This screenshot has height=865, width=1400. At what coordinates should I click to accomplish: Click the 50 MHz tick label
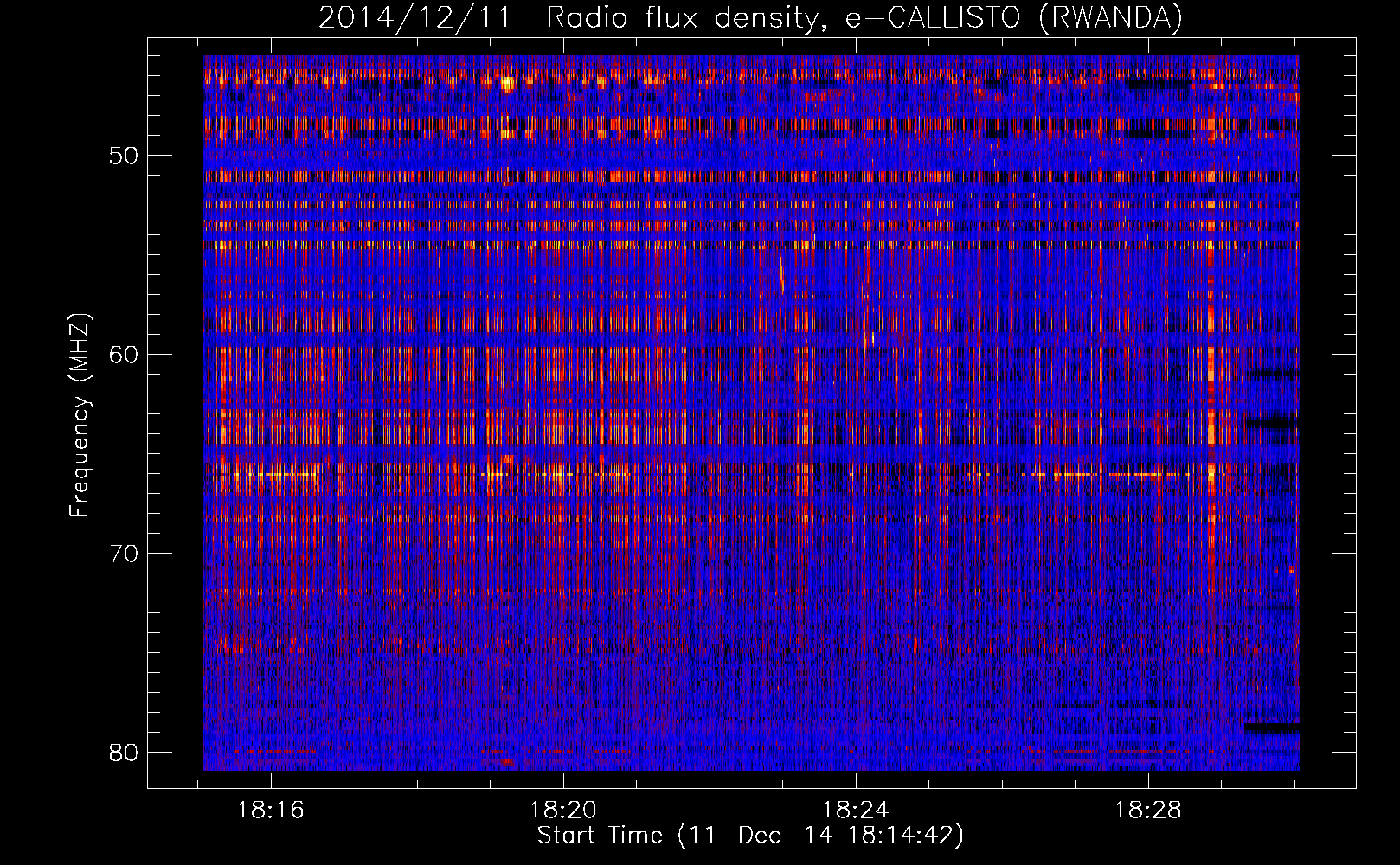click(125, 157)
